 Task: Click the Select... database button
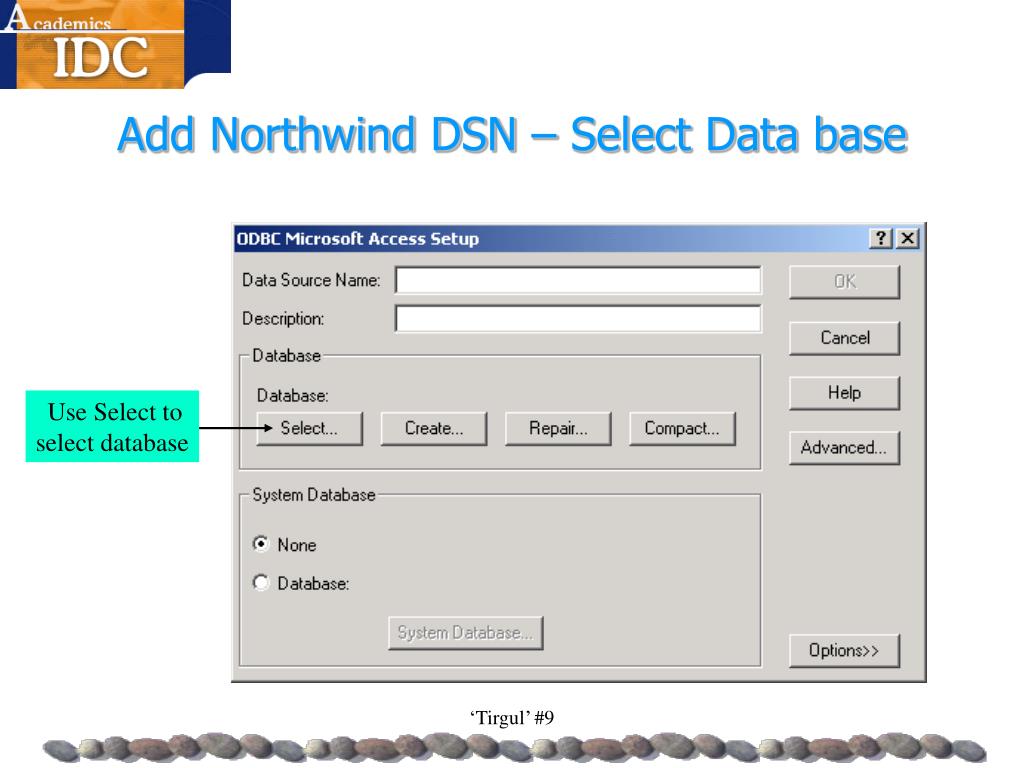click(x=310, y=428)
